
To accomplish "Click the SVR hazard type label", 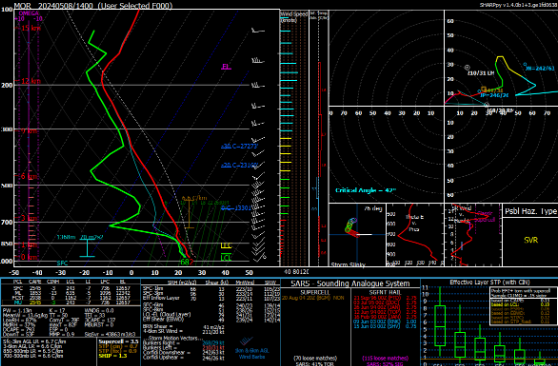I will 530,240.
